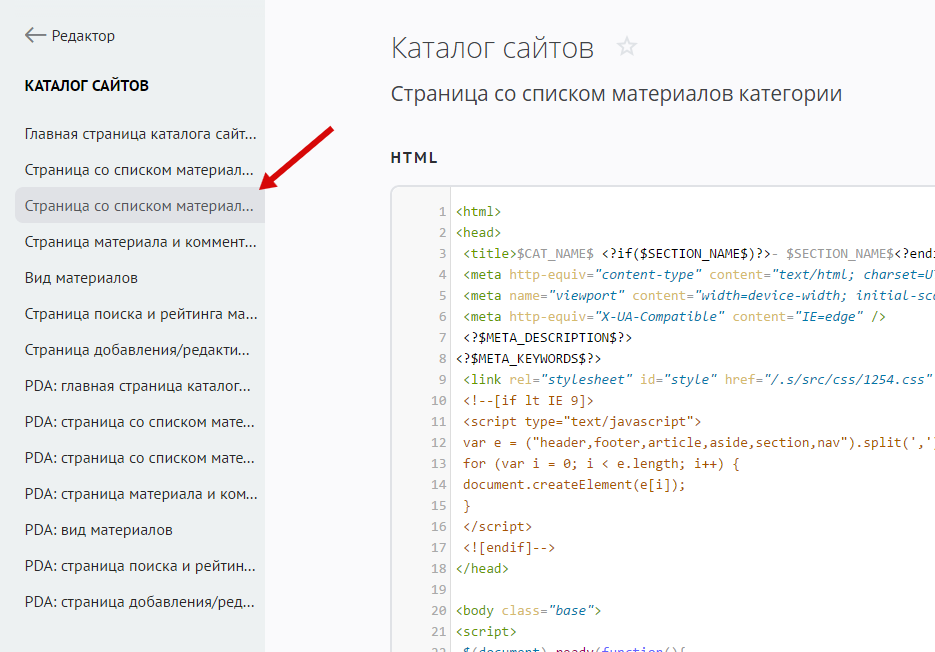This screenshot has width=935, height=652.
Task: Select Вид материалов in the sidebar
Action: tap(81, 278)
